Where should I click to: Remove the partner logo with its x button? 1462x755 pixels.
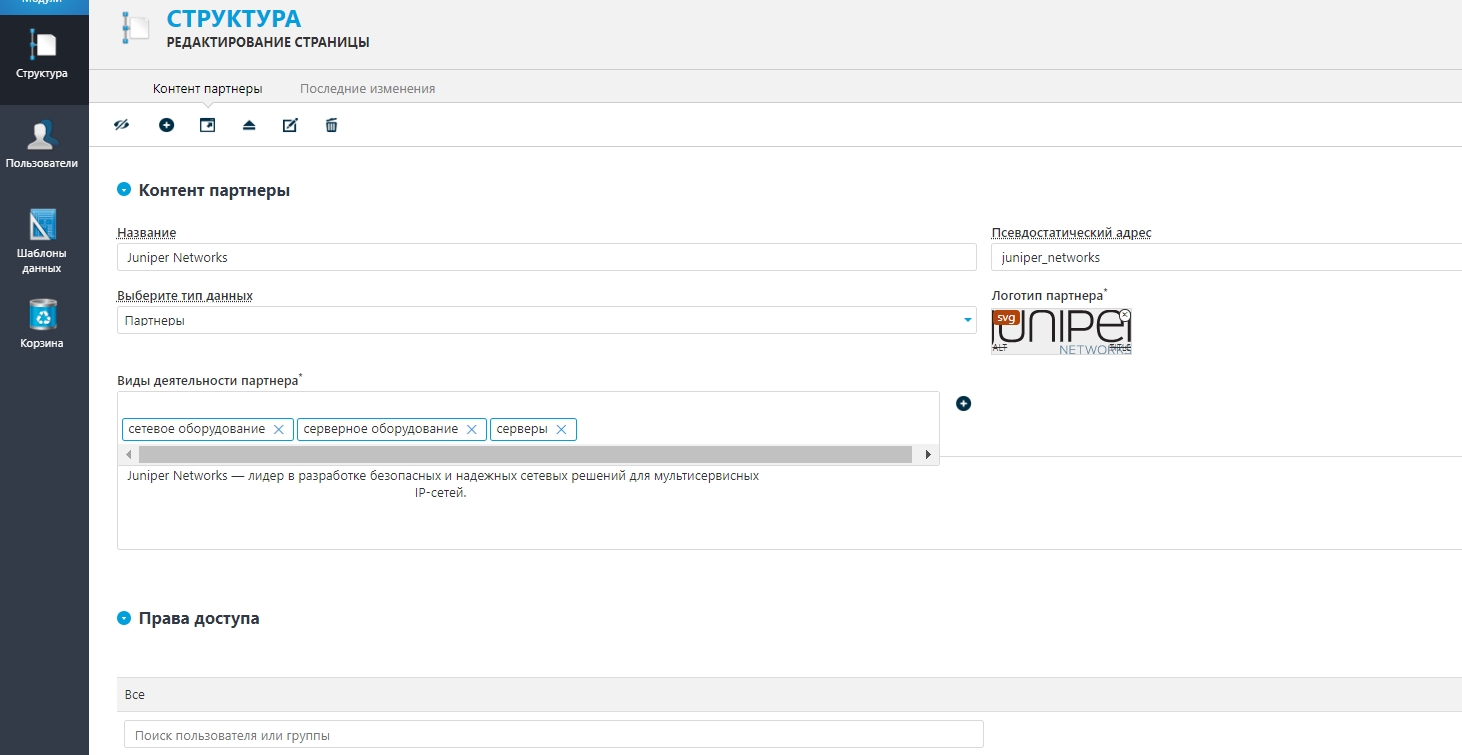point(1125,314)
